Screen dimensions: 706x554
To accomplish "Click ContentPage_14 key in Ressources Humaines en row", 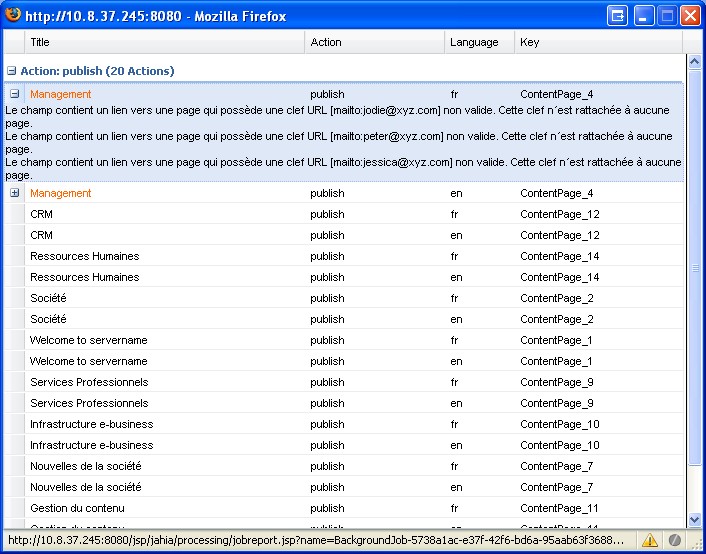I will coord(560,277).
